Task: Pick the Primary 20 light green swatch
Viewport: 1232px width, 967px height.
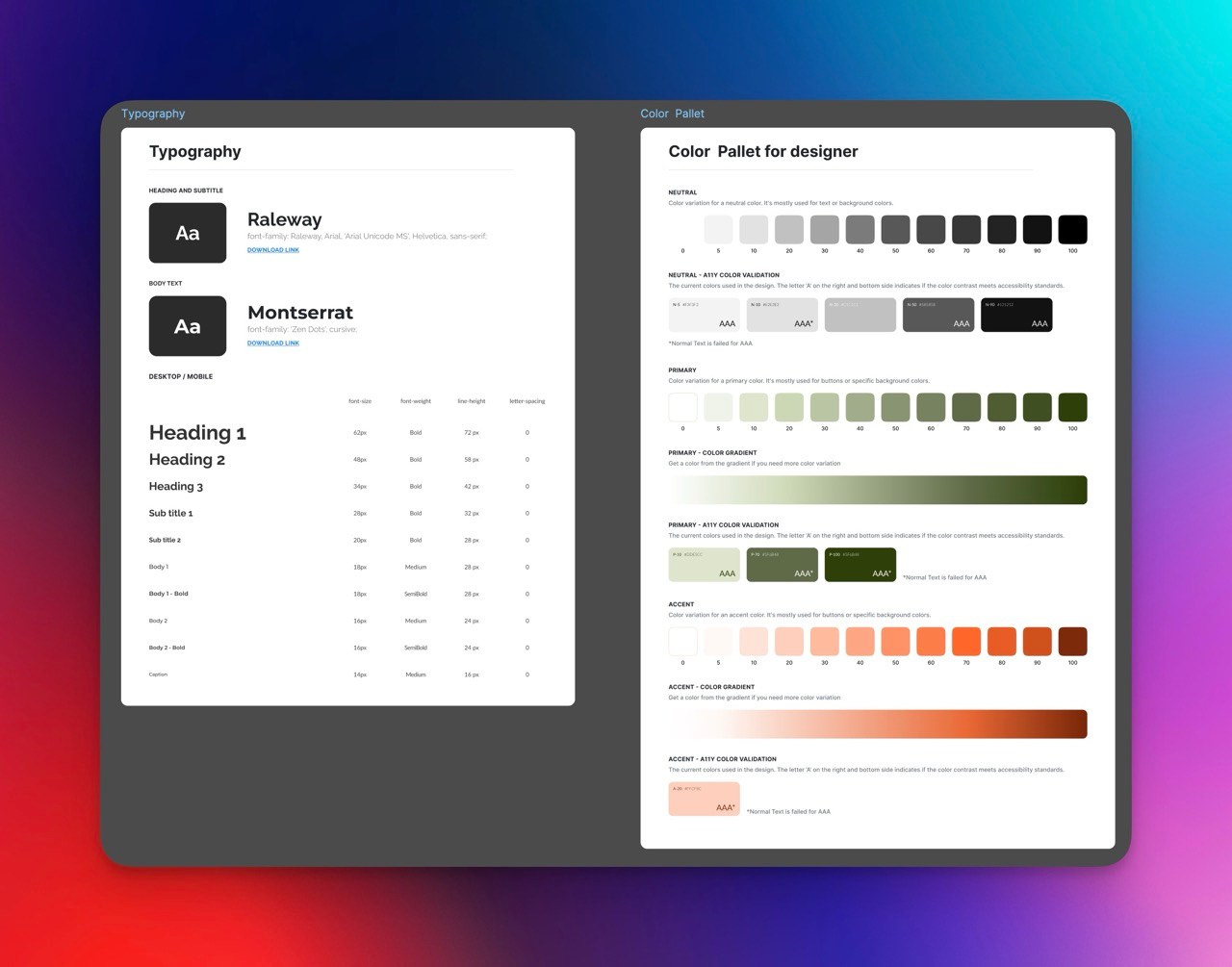Action: point(789,407)
